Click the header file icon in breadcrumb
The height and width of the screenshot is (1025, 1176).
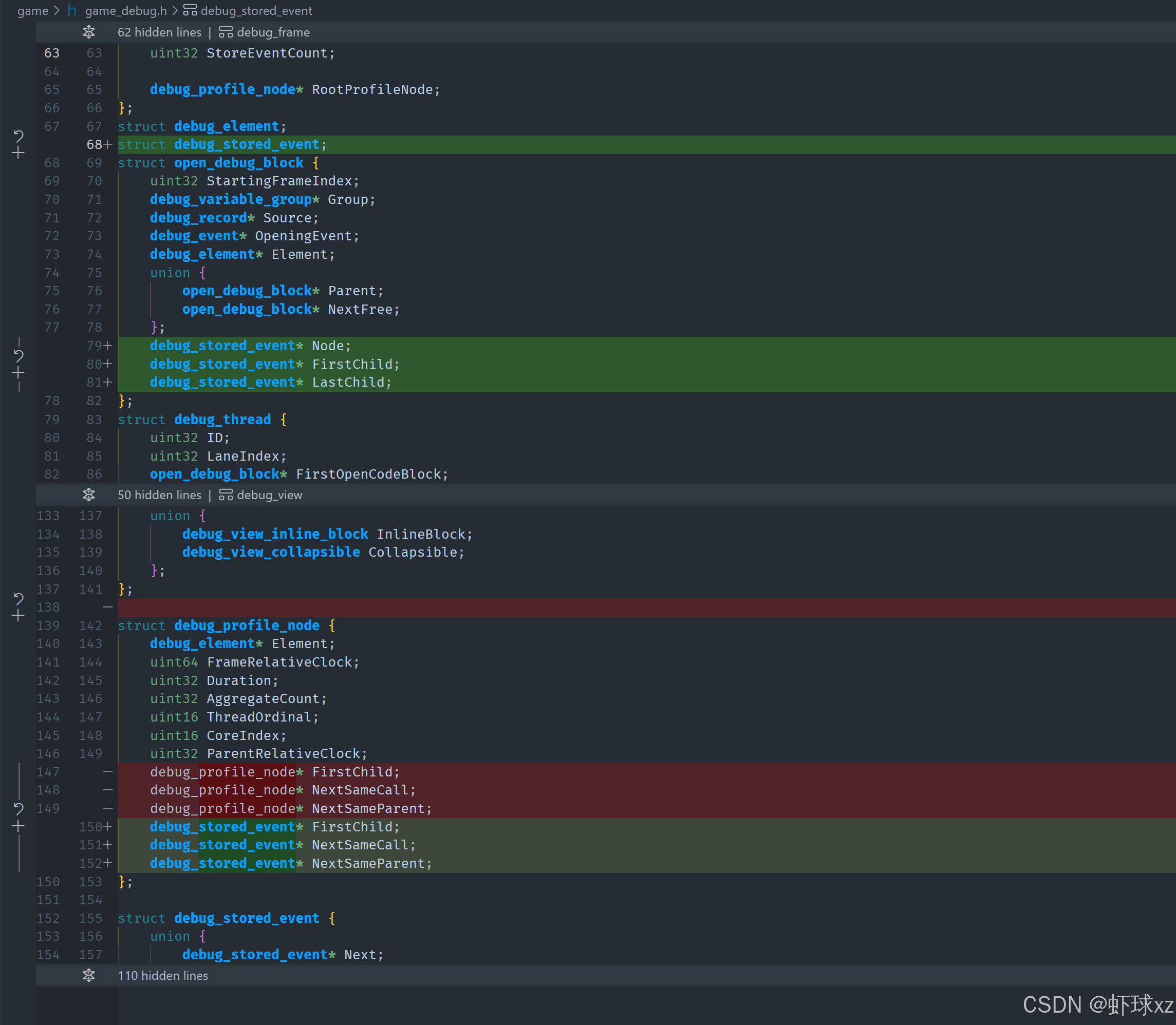(72, 11)
